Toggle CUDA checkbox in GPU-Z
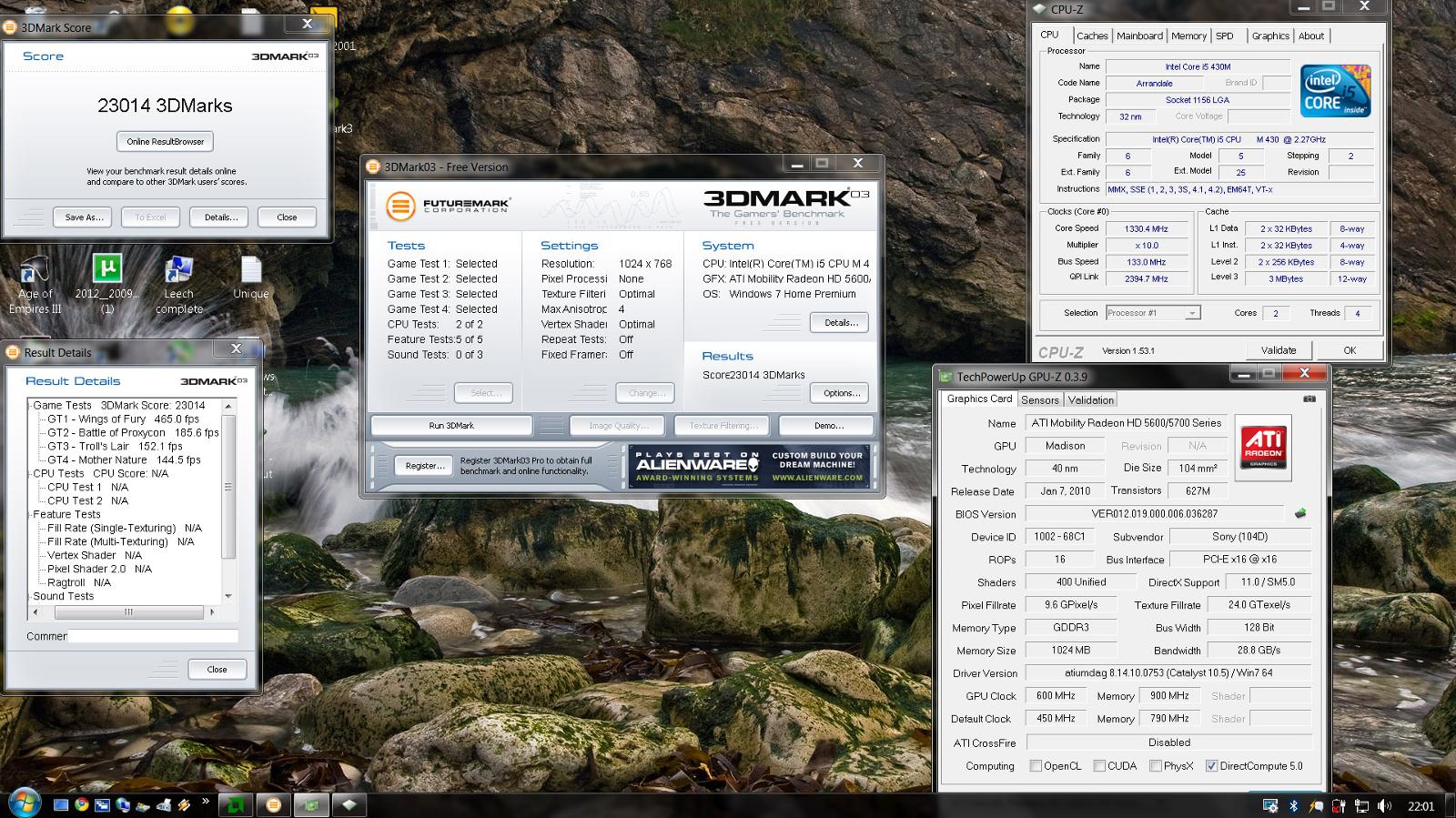The height and width of the screenshot is (818, 1456). 1099,766
